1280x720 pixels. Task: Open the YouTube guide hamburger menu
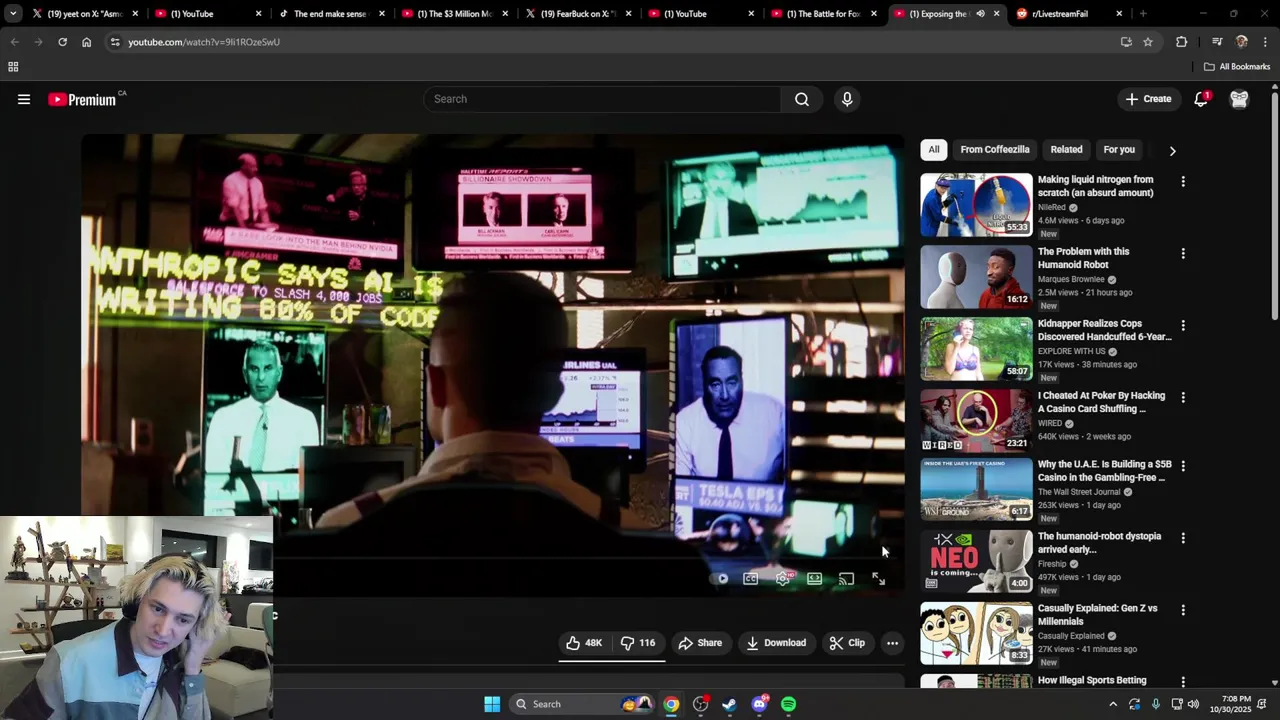24,99
